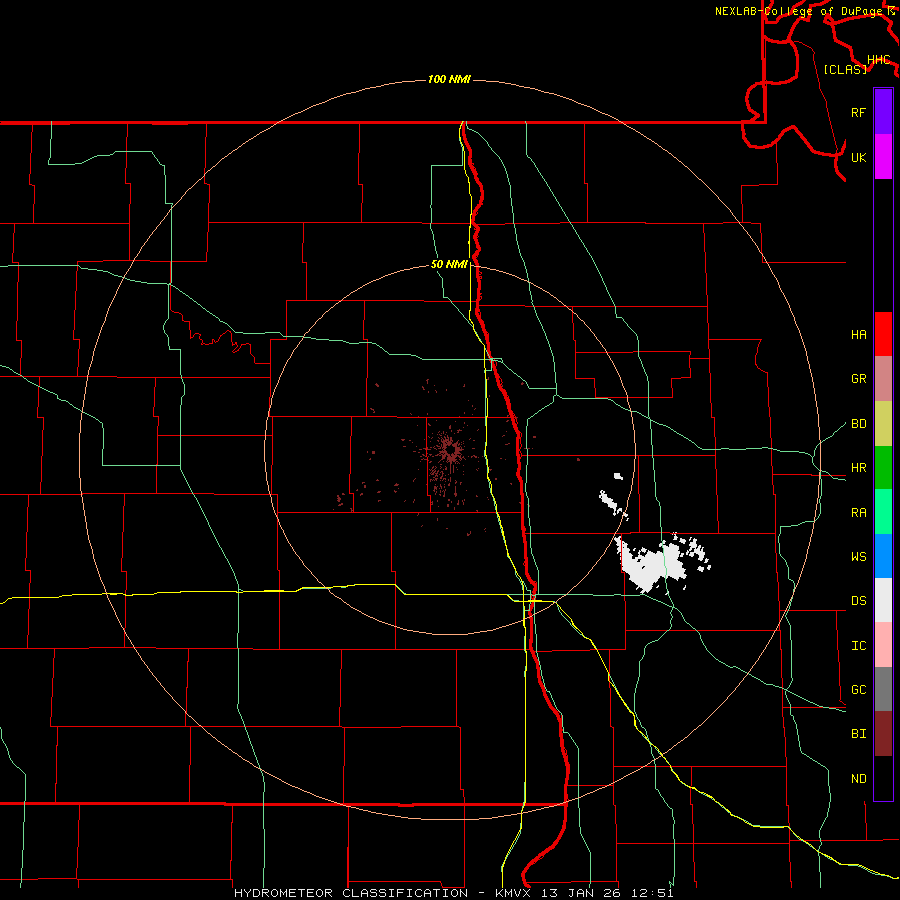Click the "IC" legend label
The image size is (900, 900).
858,645
